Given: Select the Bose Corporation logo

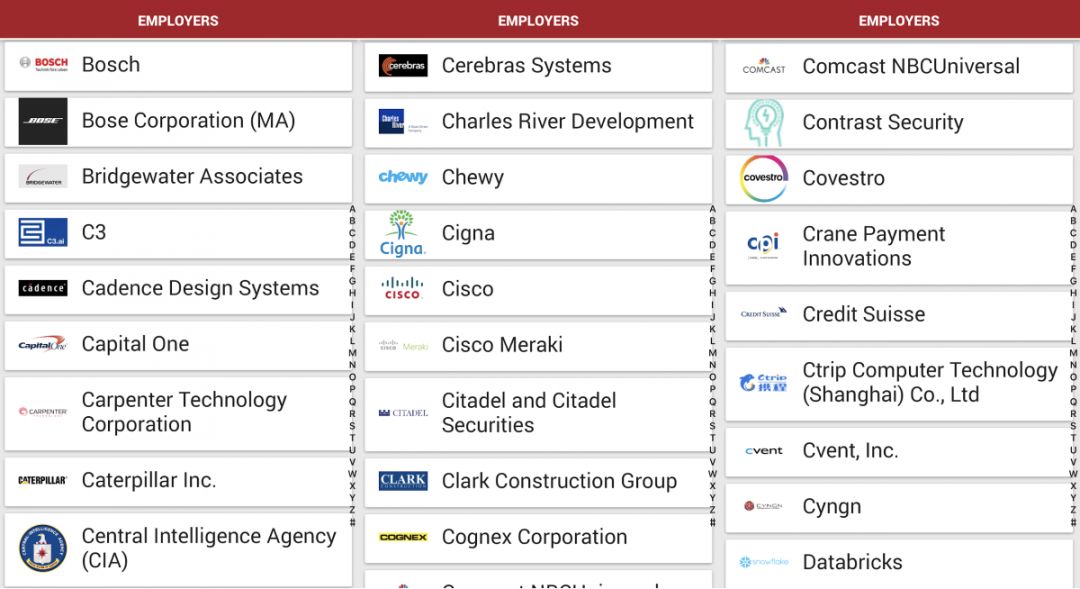Looking at the screenshot, I should pos(43,121).
